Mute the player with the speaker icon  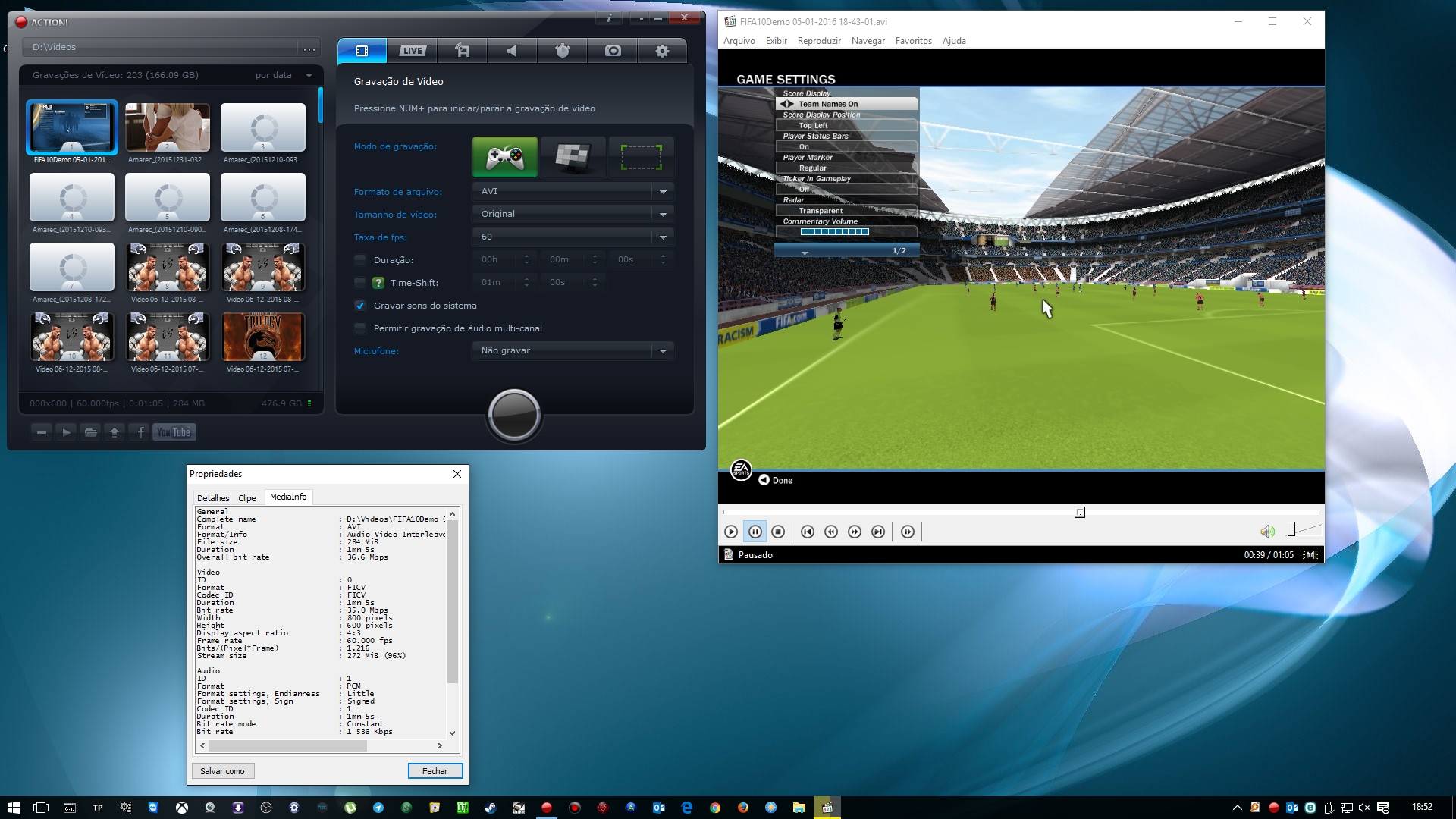point(1267,532)
